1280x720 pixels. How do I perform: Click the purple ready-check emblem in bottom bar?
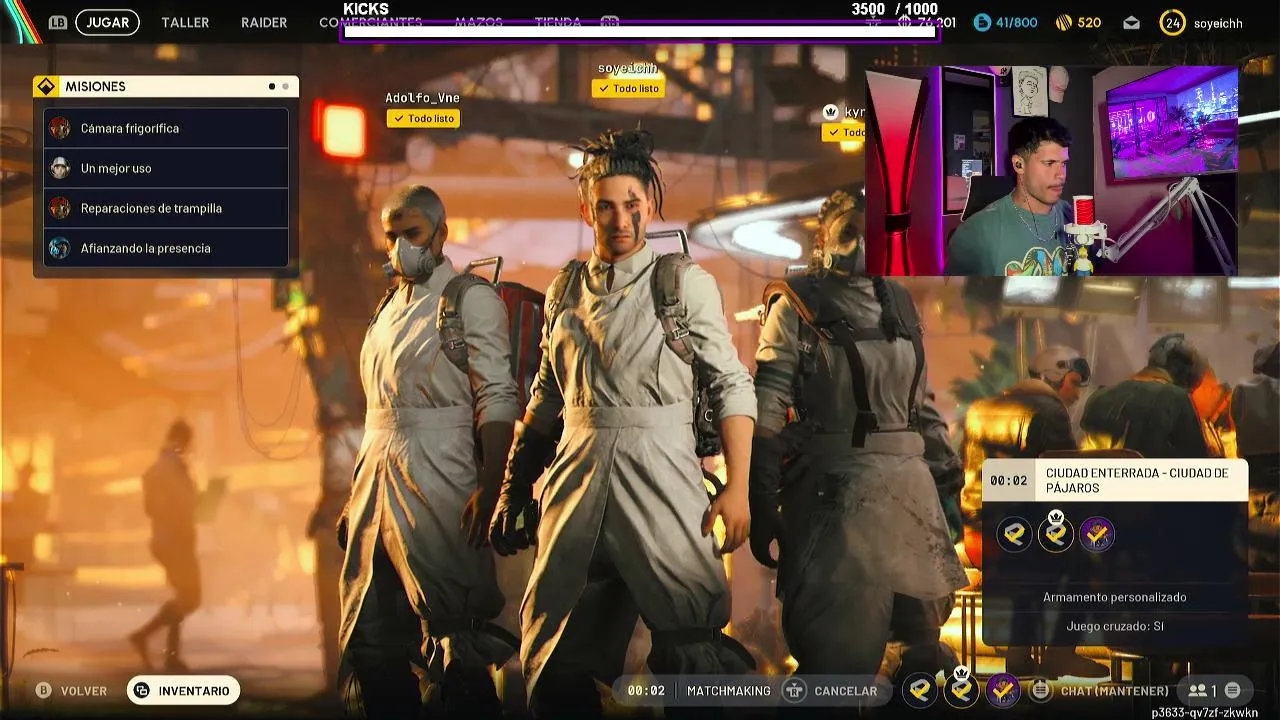click(1003, 690)
